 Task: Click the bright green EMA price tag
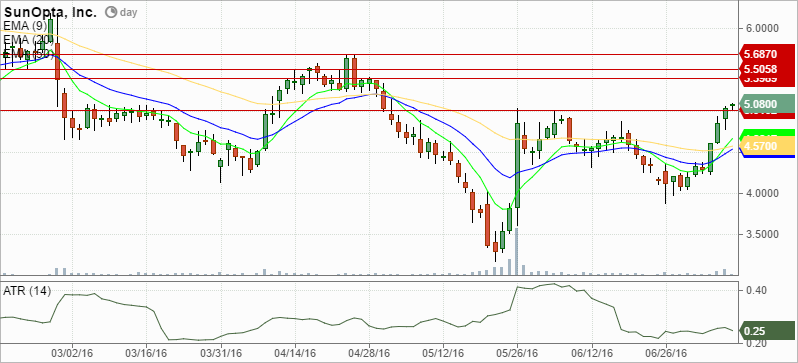768,133
